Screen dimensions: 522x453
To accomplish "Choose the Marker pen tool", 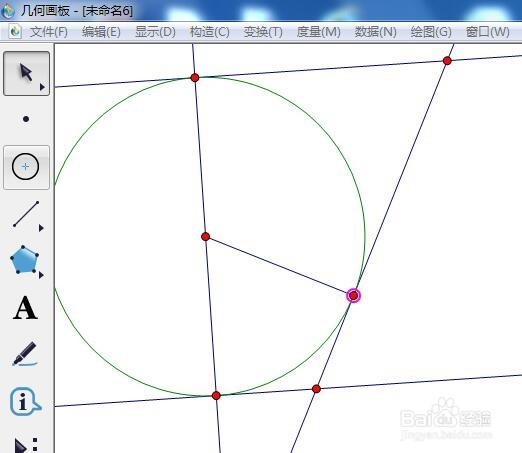I will (25, 354).
